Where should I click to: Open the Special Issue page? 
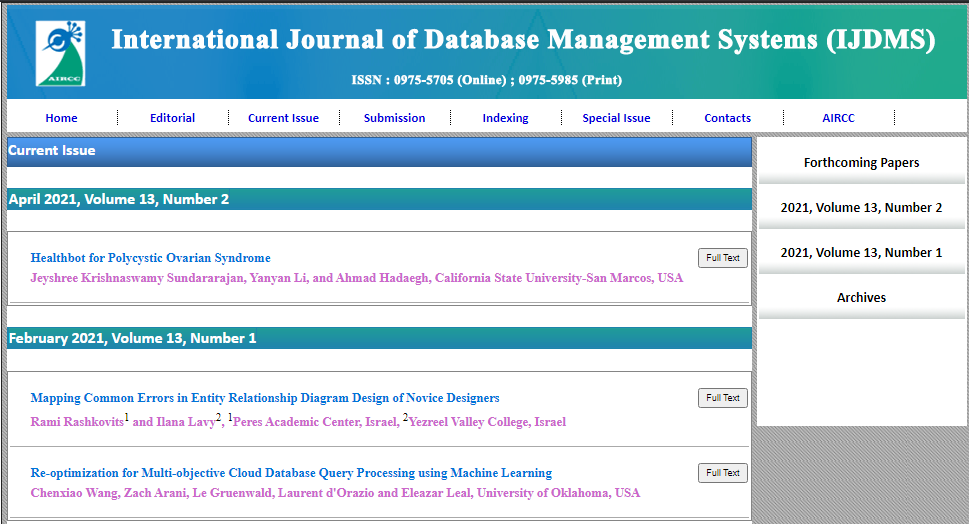[616, 118]
